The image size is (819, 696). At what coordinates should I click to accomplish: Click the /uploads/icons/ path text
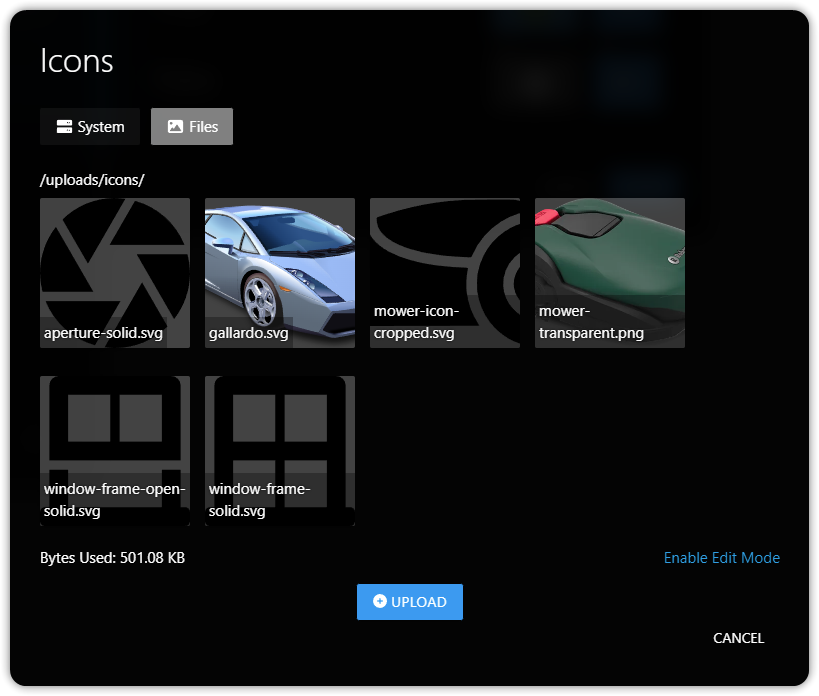coord(92,180)
